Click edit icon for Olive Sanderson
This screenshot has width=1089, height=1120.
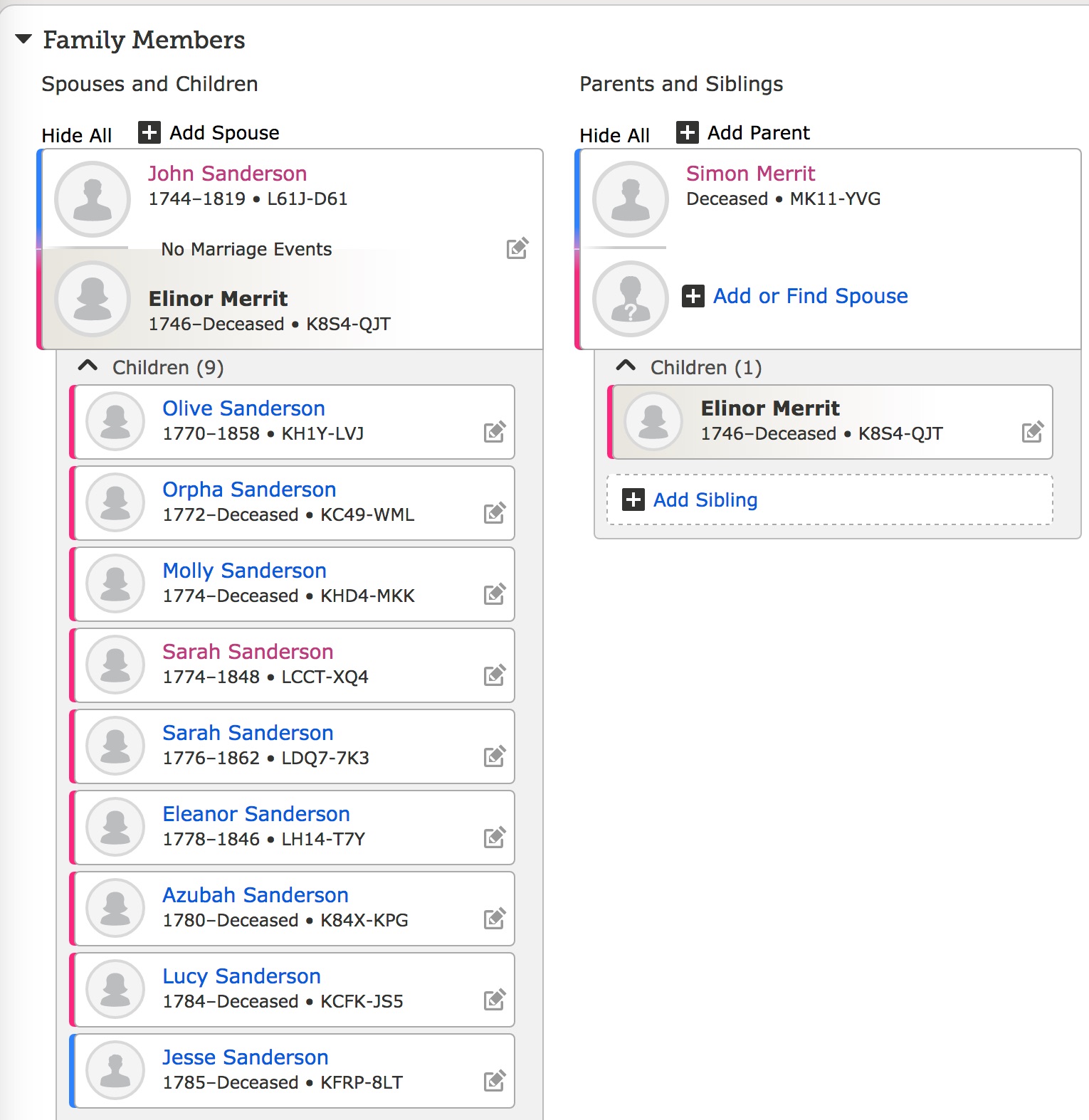pos(494,432)
